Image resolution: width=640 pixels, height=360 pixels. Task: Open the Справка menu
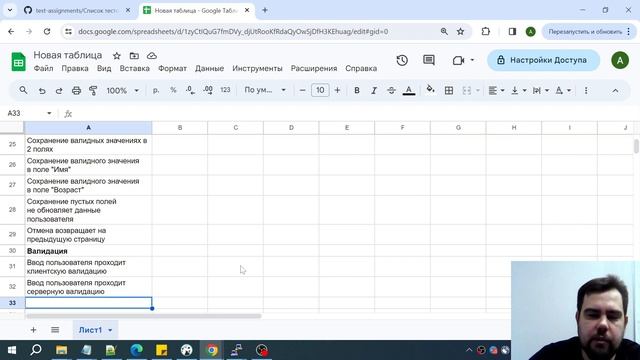[361, 69]
